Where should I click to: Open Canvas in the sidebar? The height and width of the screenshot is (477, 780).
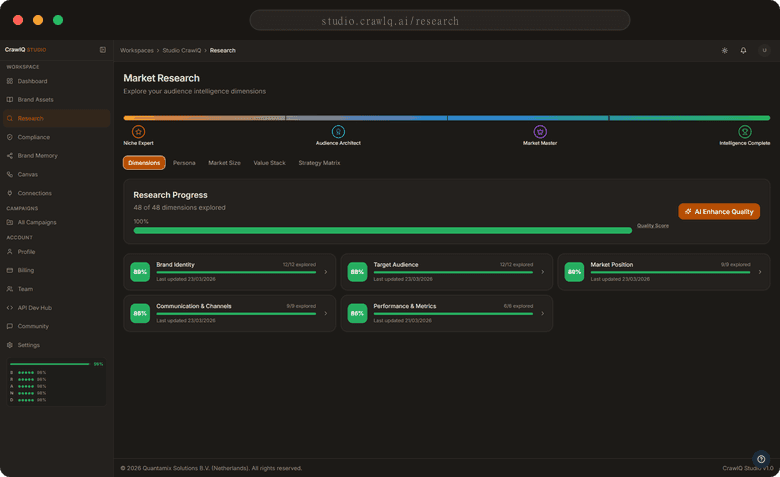click(56, 175)
